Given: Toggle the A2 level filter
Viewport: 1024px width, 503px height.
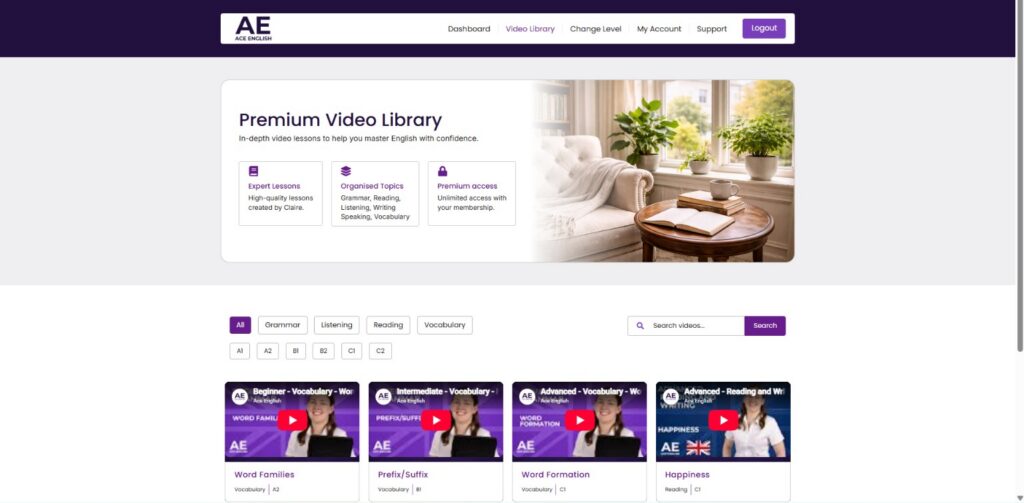Looking at the screenshot, I should pyautogui.click(x=268, y=351).
